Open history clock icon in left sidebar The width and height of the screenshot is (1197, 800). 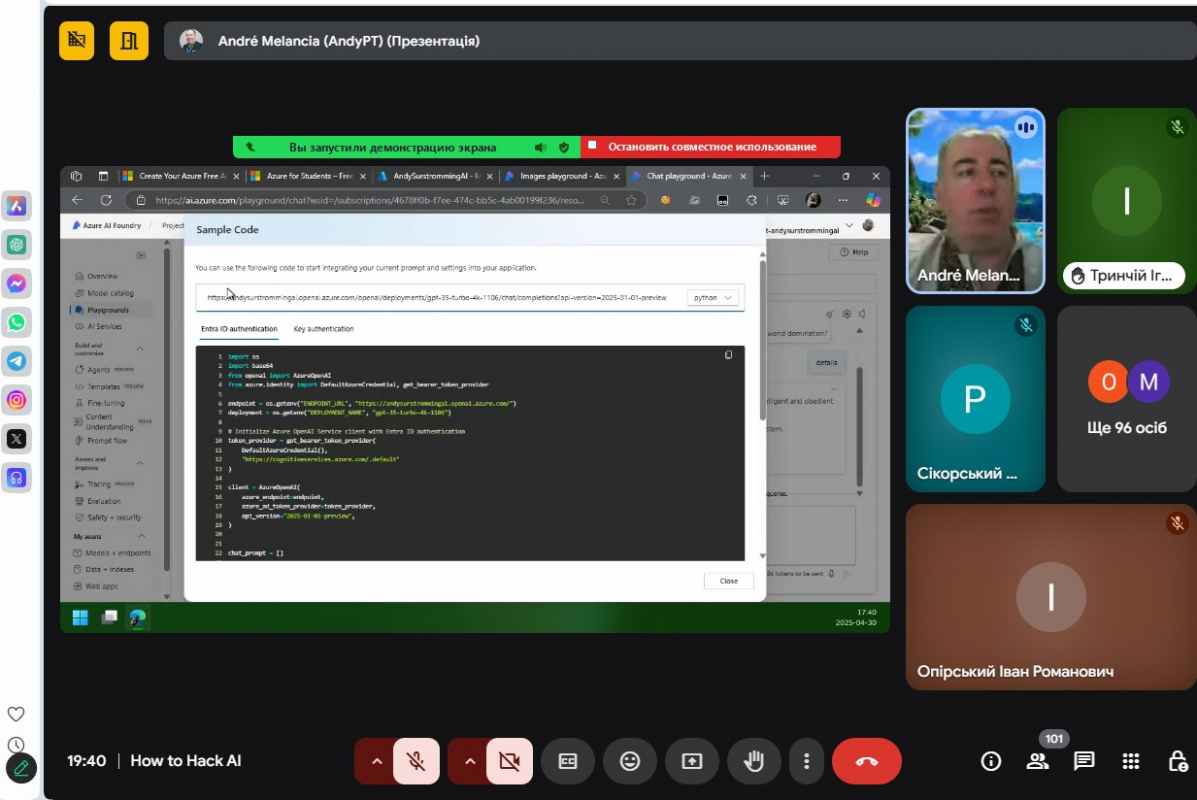(x=15, y=745)
